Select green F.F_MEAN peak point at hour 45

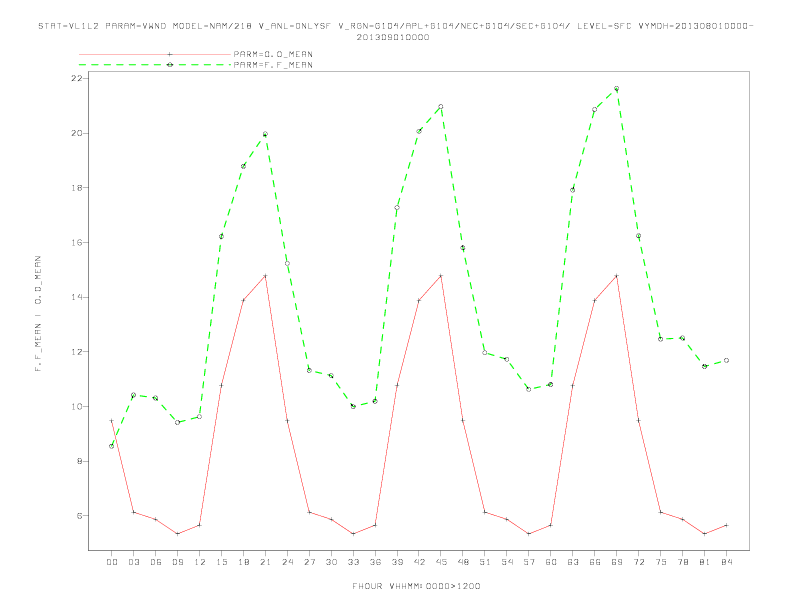[441, 107]
